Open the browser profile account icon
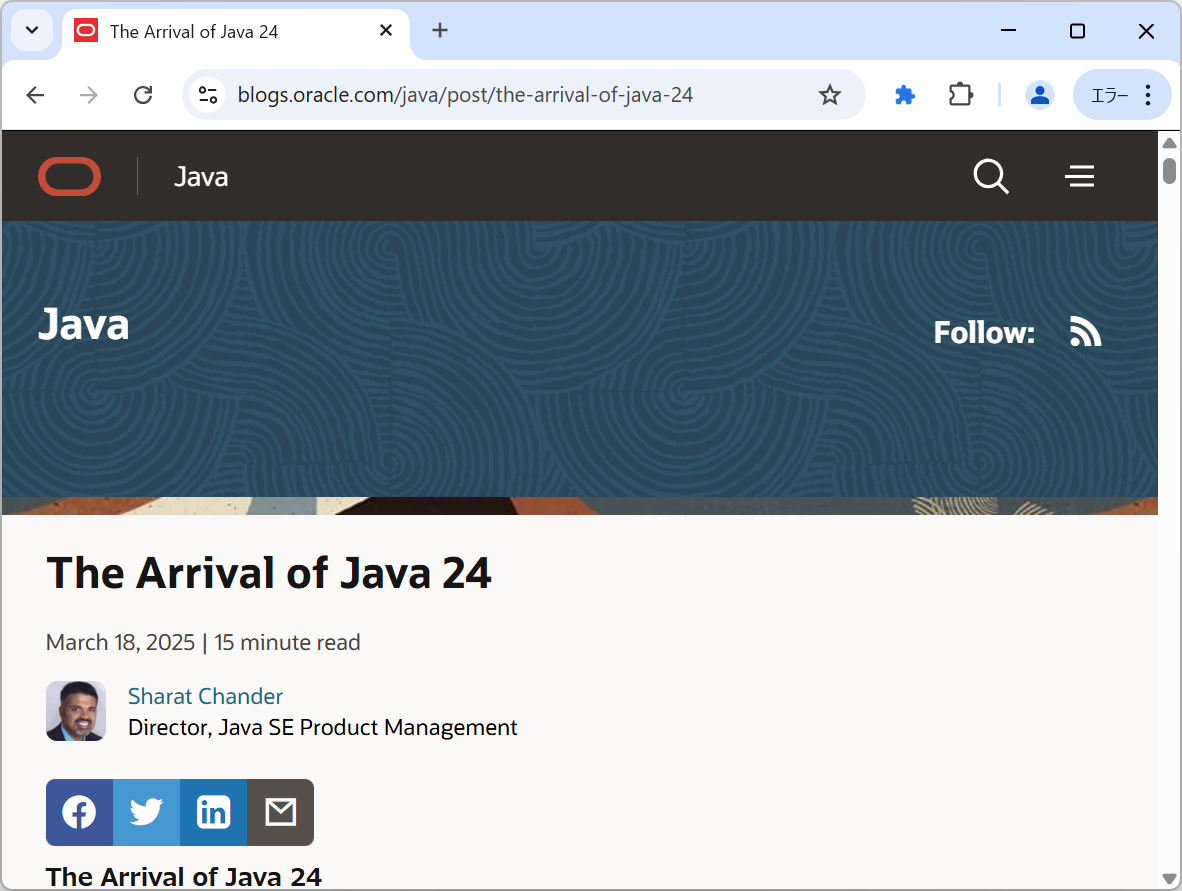The image size is (1182, 891). [x=1040, y=94]
